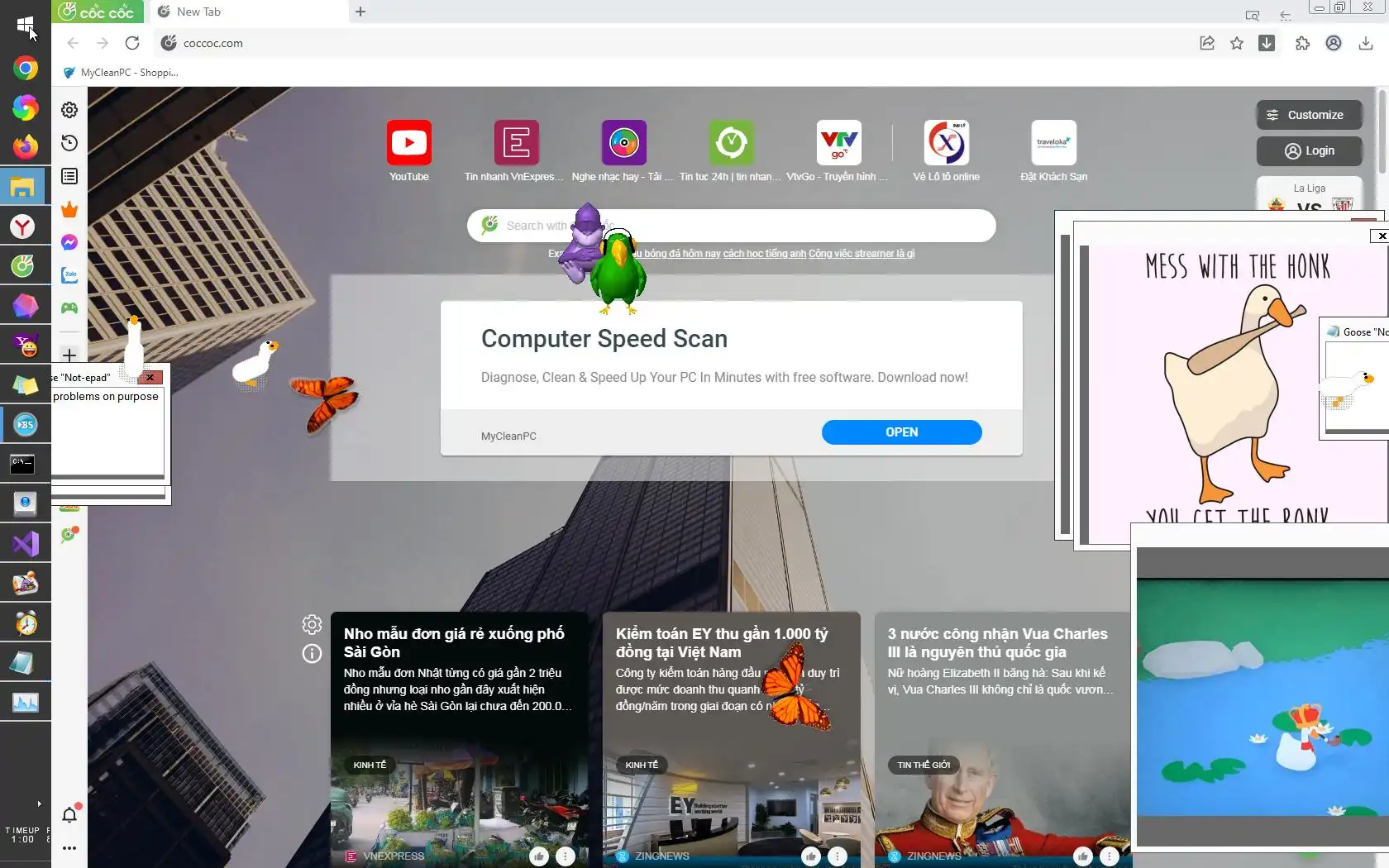Click the Login button
Image resolution: width=1389 pixels, height=868 pixels.
1309,150
